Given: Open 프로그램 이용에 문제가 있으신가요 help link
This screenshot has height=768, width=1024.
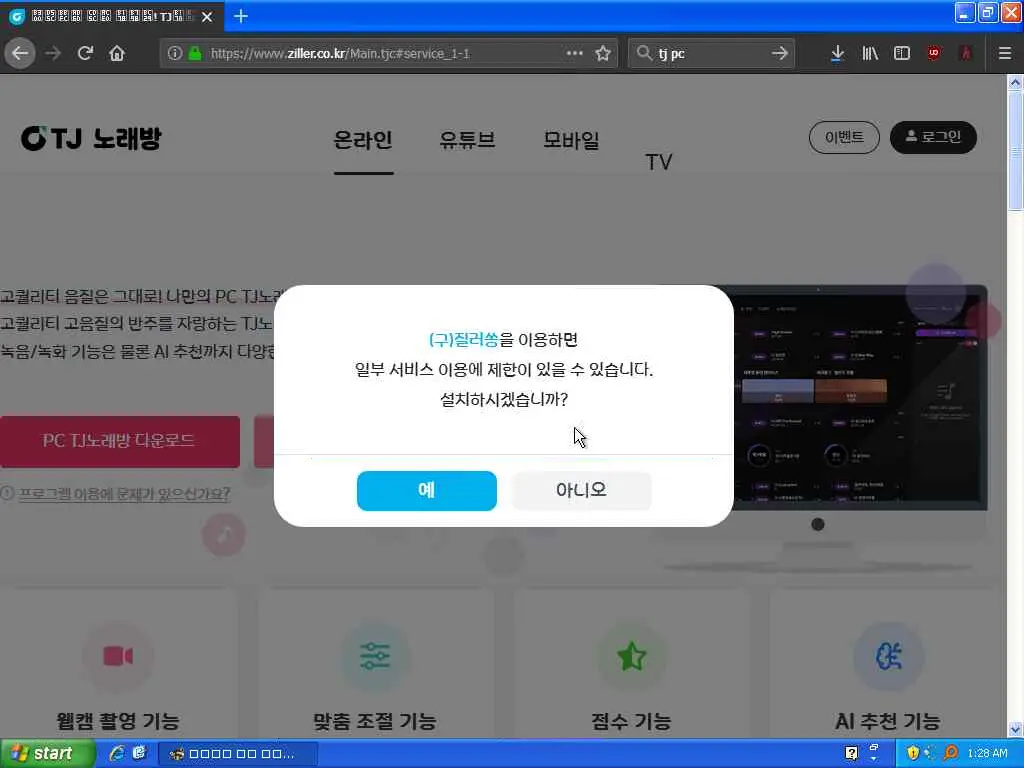Looking at the screenshot, I should (124, 494).
